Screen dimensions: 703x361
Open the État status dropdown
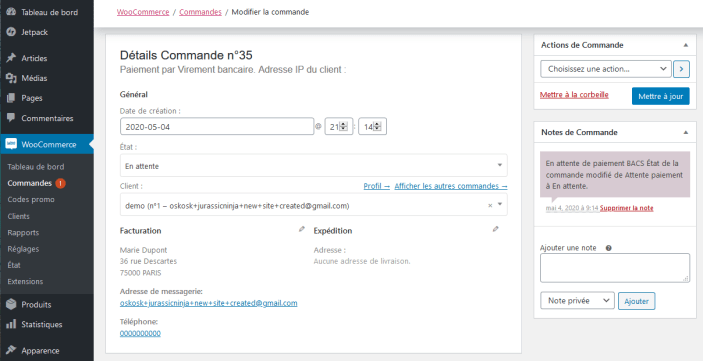point(313,165)
